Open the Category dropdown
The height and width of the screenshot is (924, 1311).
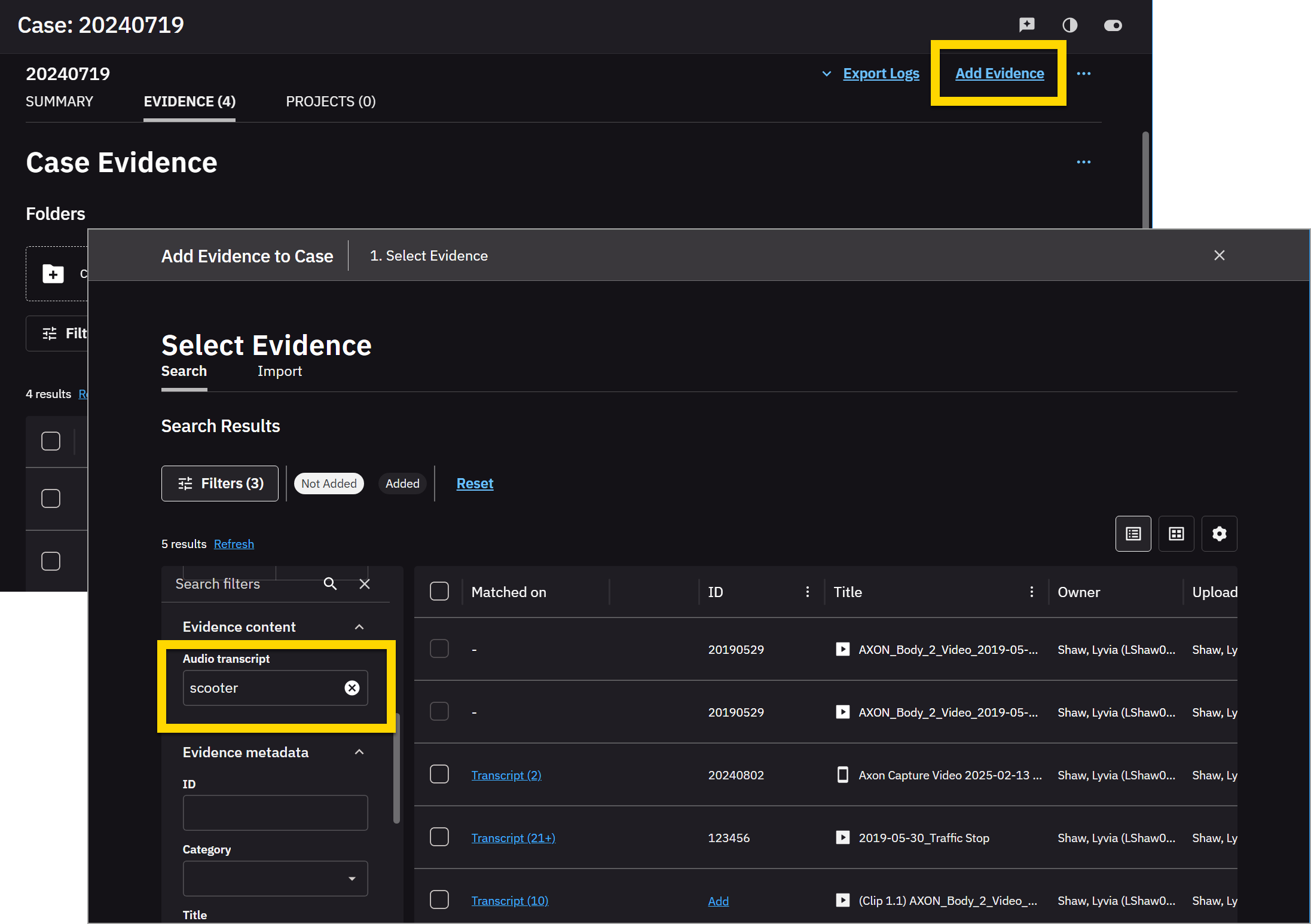(x=276, y=879)
